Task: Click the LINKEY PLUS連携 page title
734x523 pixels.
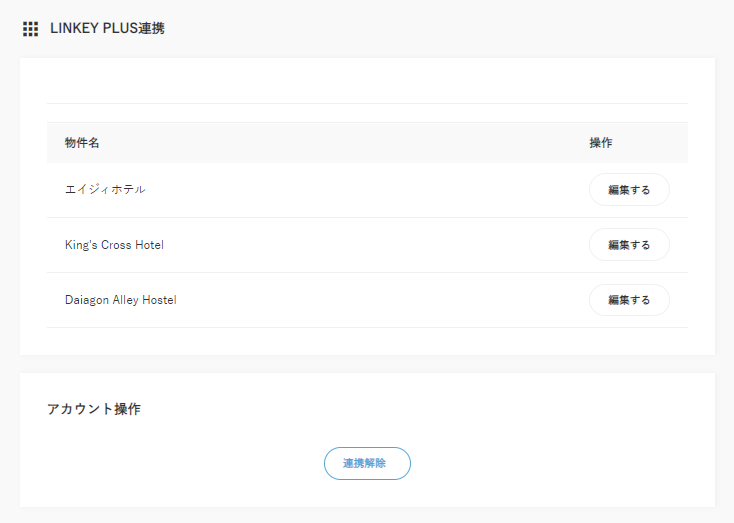Action: click(107, 29)
